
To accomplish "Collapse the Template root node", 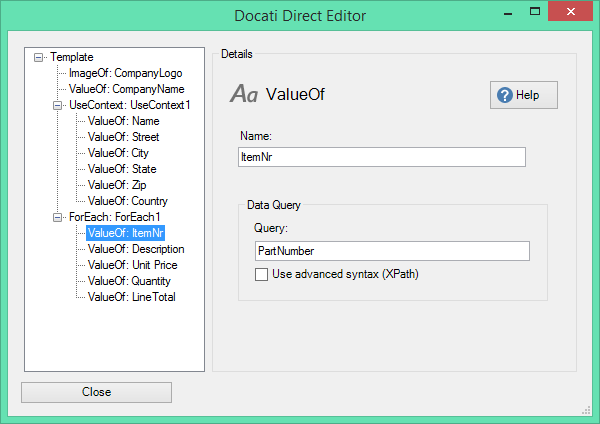I will point(38,57).
